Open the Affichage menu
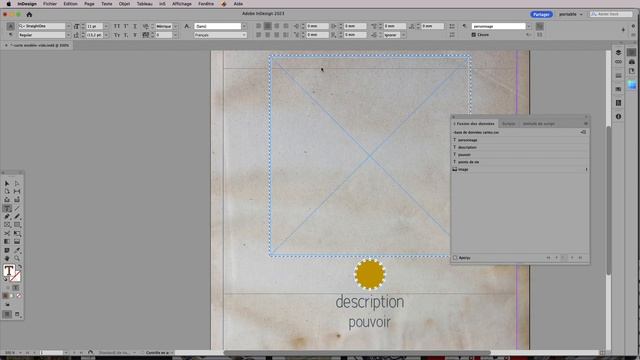Image resolution: width=640 pixels, height=360 pixels. (x=182, y=4)
